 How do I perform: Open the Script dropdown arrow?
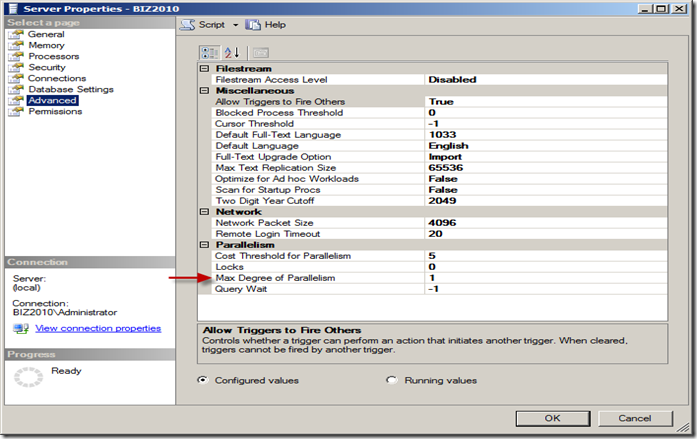(x=235, y=25)
